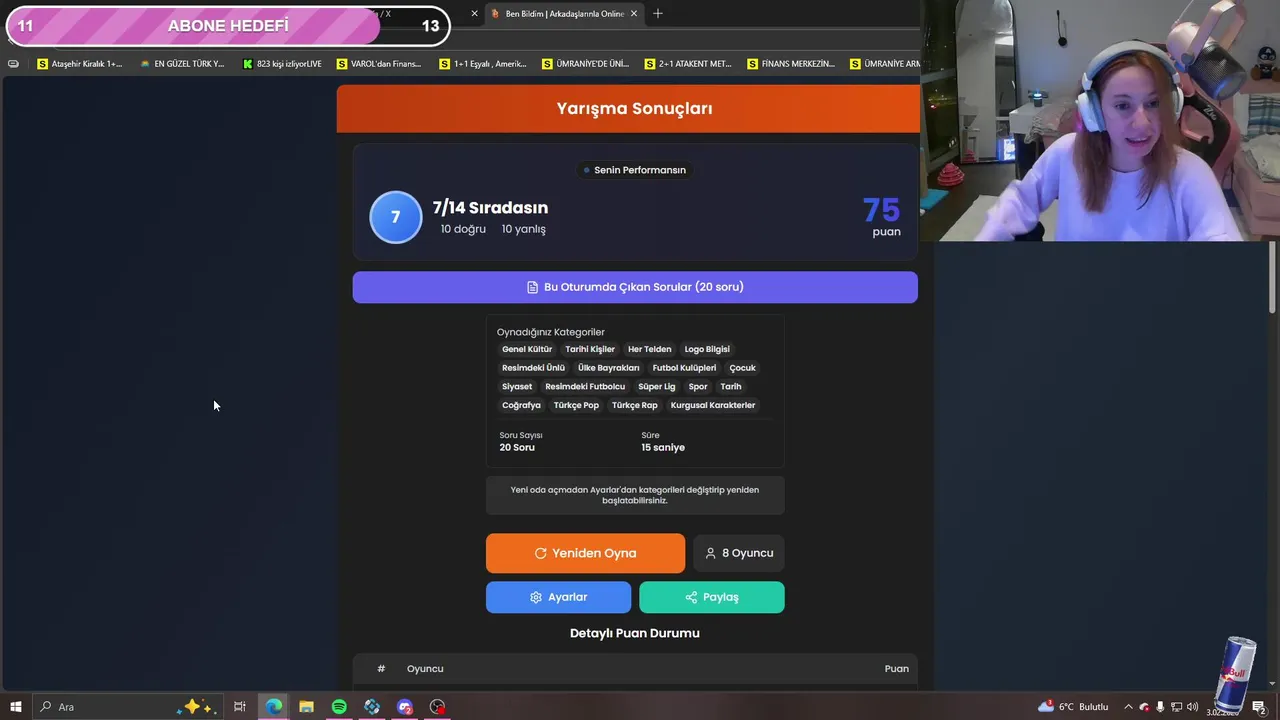Open Bu Oturumda Çıkan Sorular (20 soru)
The image size is (1280, 720).
point(635,287)
